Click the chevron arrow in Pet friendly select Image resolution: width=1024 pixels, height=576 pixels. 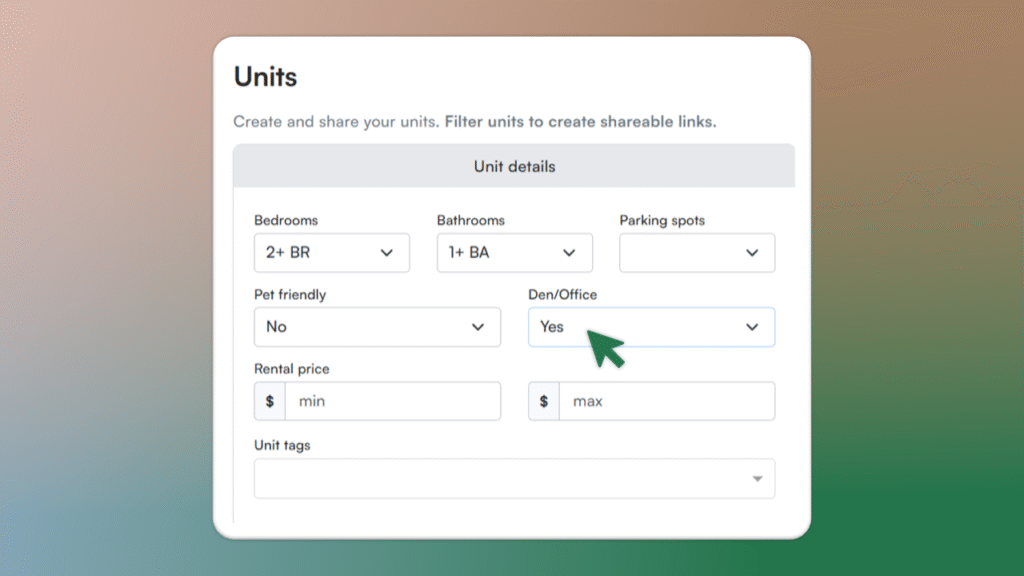coord(478,327)
